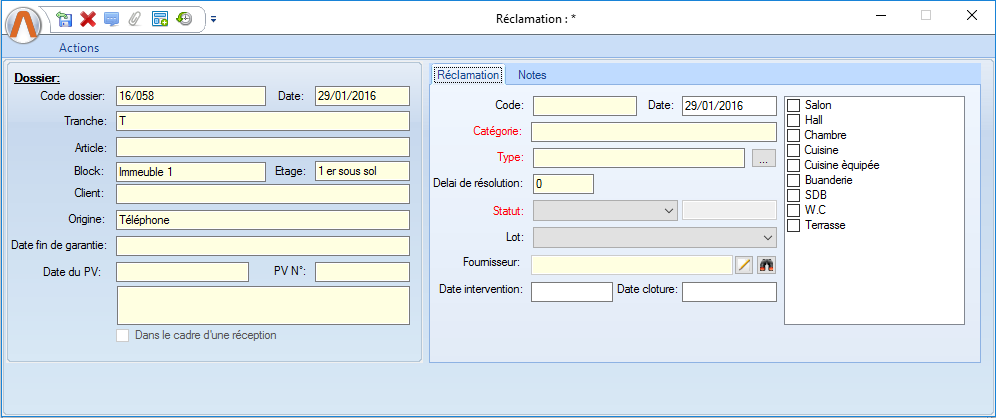Viewport: 996px width, 418px height.
Task: Open the Actions menu
Action: pos(79,47)
